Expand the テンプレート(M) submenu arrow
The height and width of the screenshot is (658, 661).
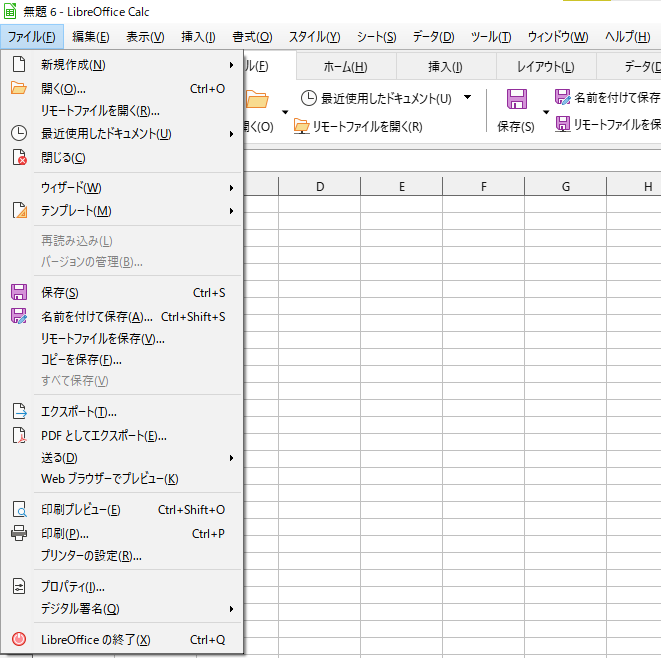point(231,211)
